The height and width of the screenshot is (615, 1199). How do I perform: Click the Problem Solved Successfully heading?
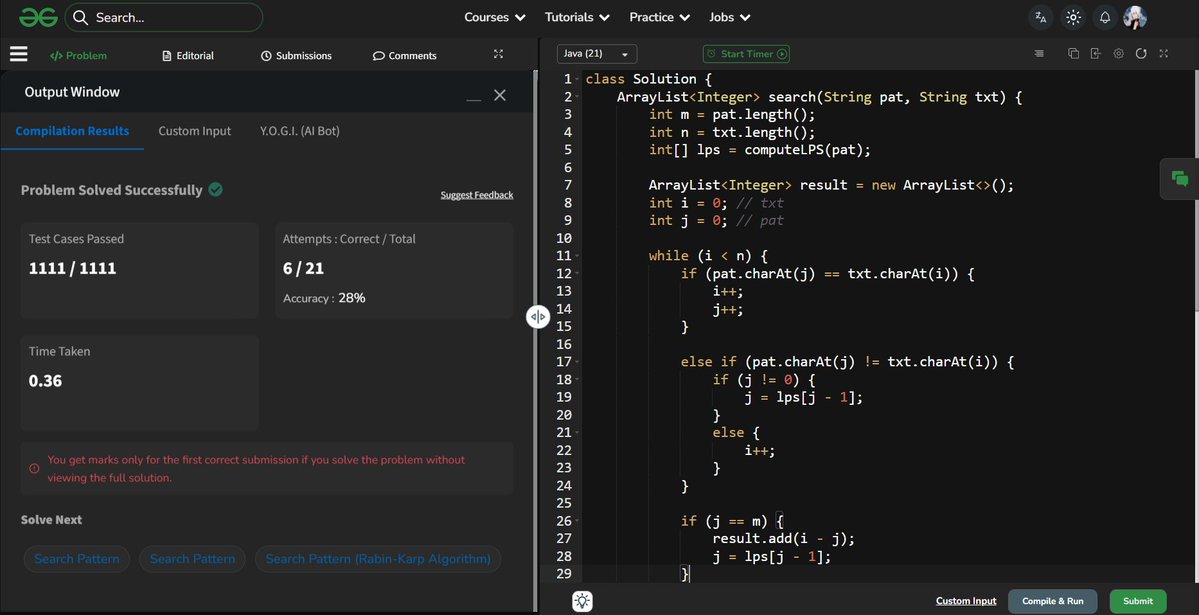(x=112, y=190)
